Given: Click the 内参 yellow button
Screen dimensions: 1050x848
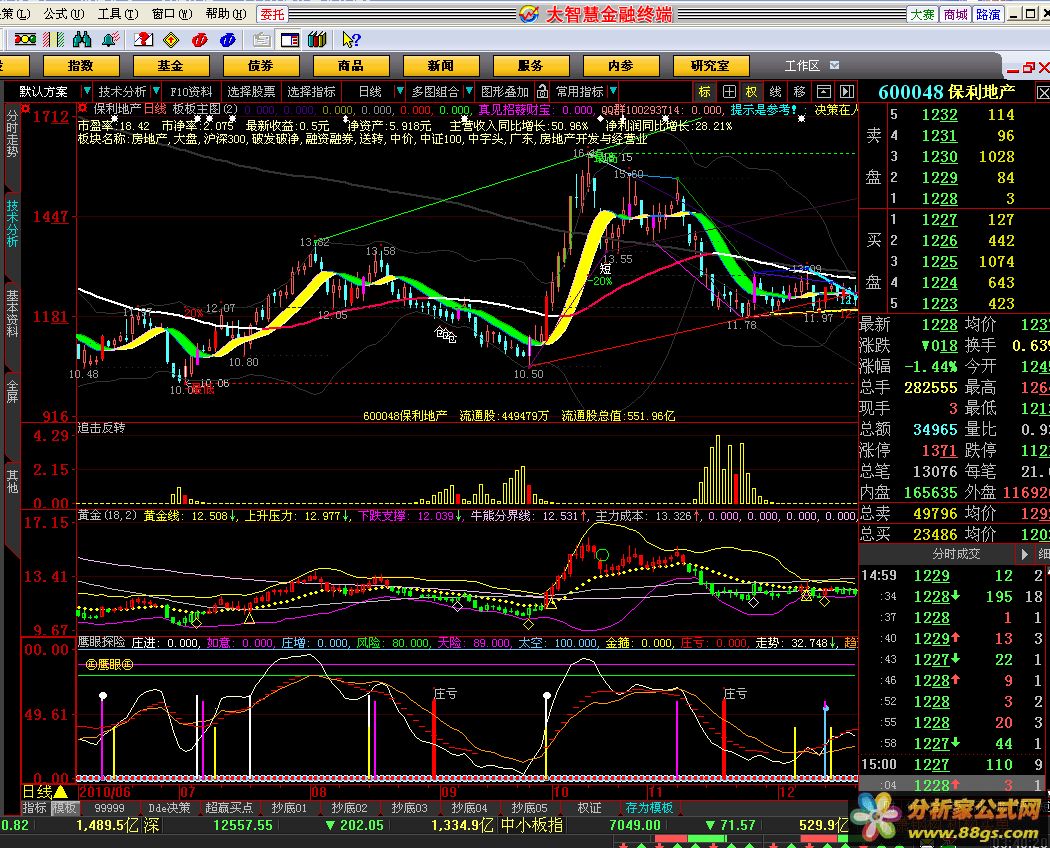Looking at the screenshot, I should click(x=621, y=66).
